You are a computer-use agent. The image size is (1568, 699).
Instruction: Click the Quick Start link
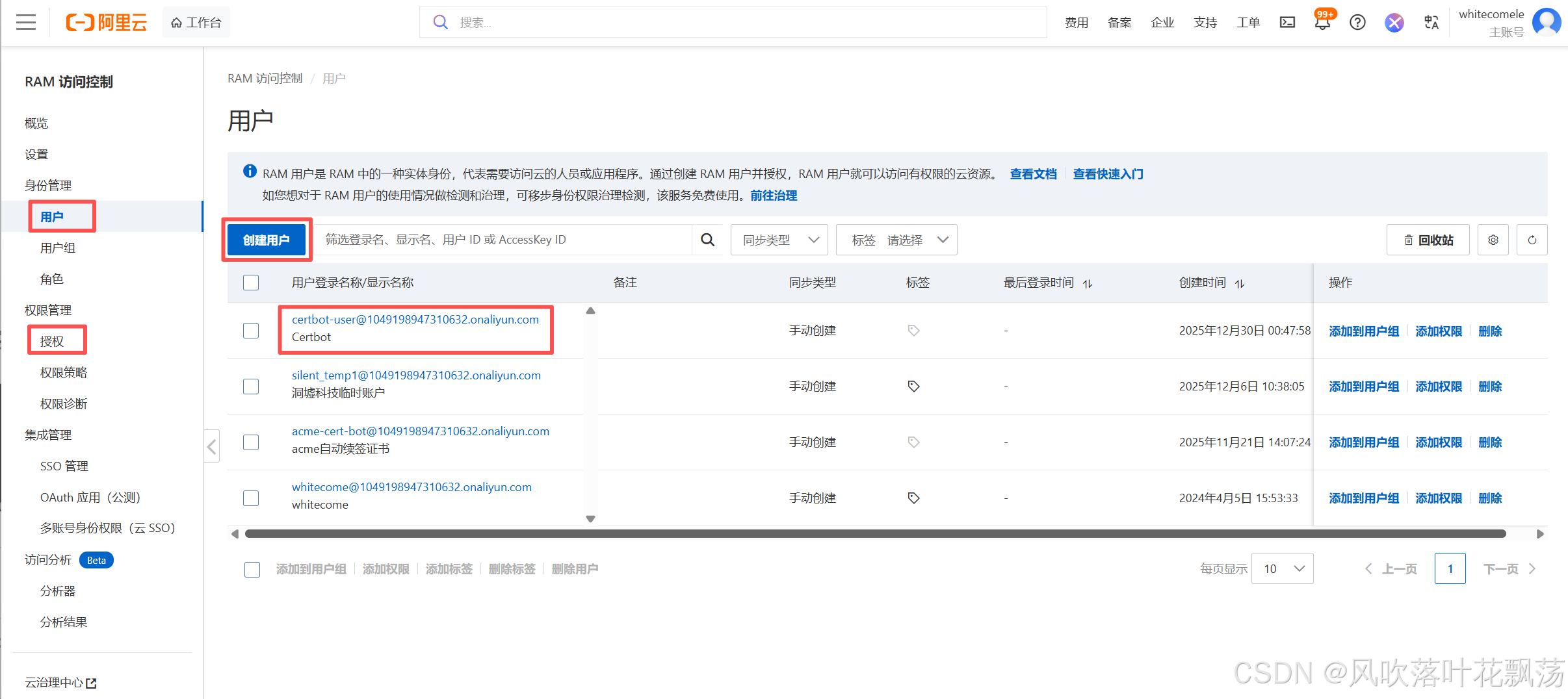click(x=1108, y=173)
